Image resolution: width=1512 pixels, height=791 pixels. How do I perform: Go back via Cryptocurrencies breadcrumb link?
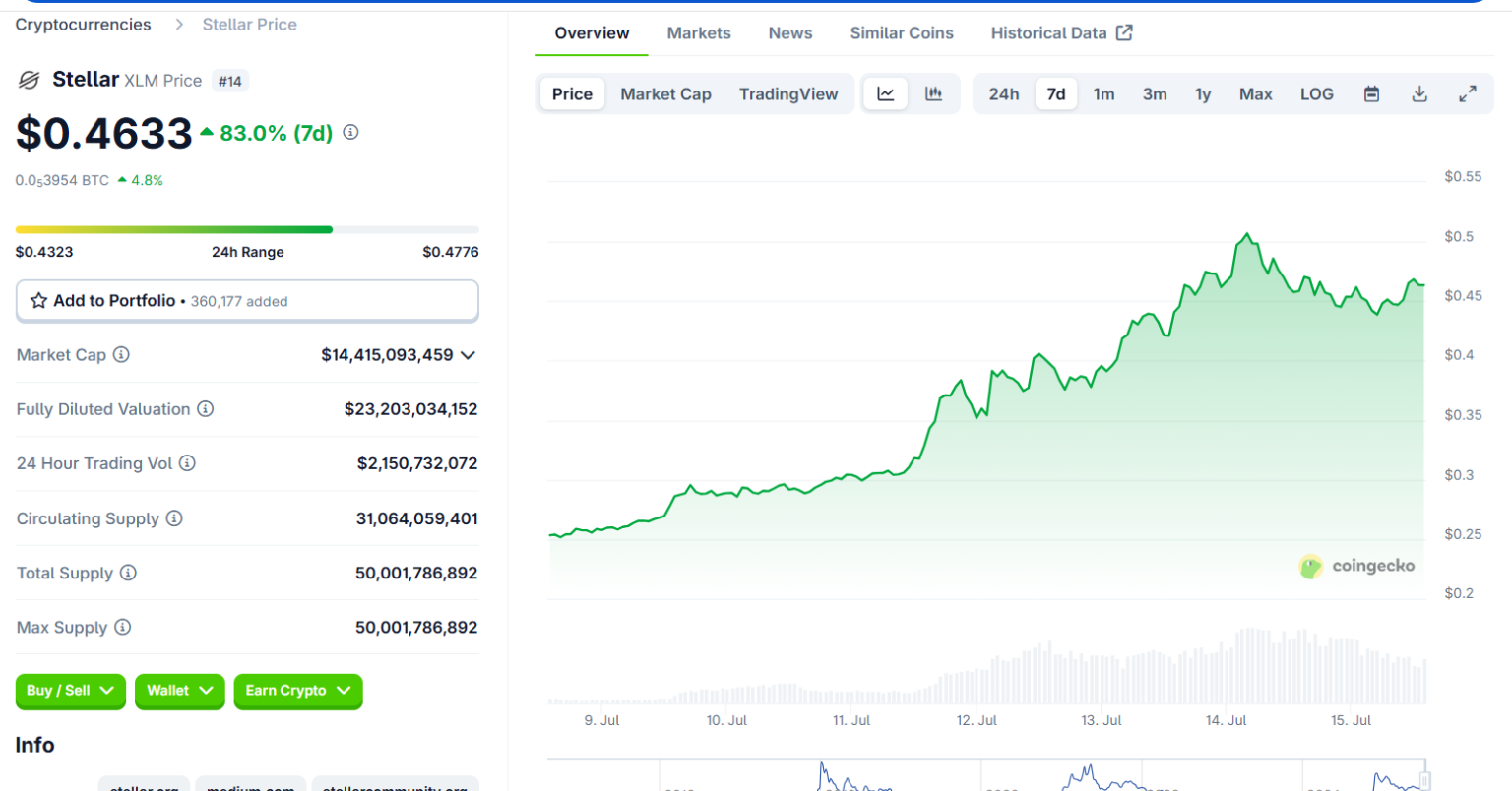click(x=83, y=24)
